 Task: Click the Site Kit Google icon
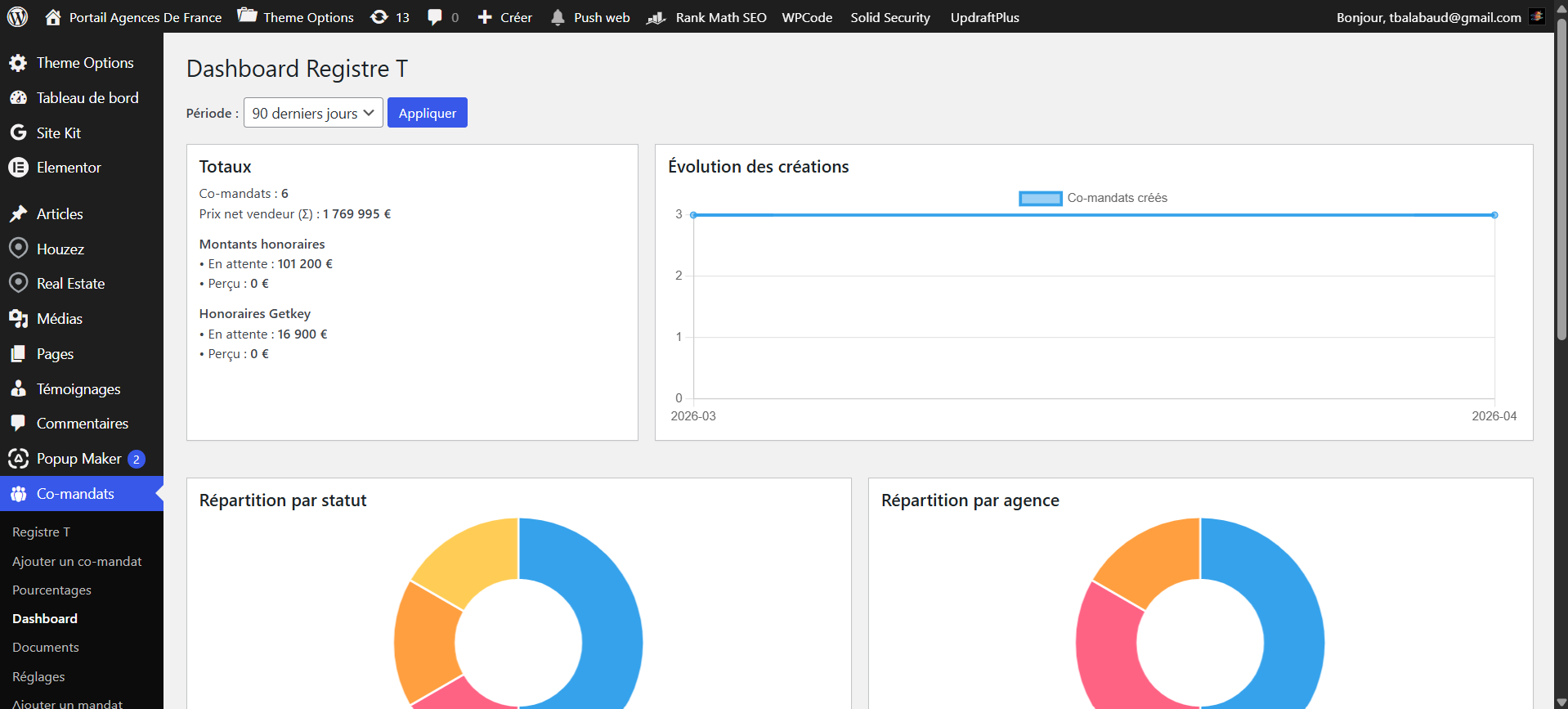(x=18, y=132)
